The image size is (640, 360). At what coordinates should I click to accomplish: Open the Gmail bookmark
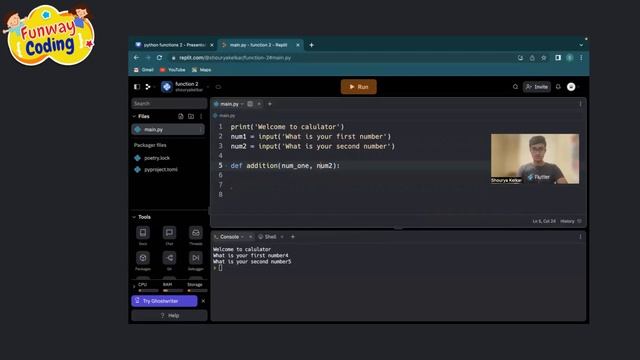(x=144, y=70)
